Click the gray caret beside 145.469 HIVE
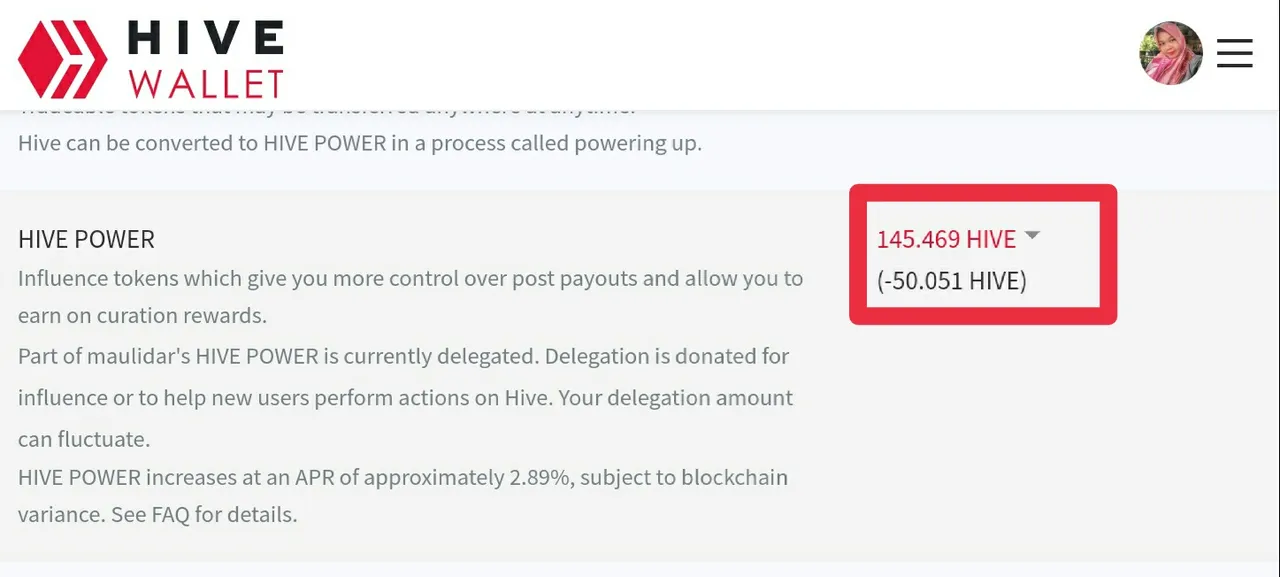The width and height of the screenshot is (1280, 577). click(1033, 236)
